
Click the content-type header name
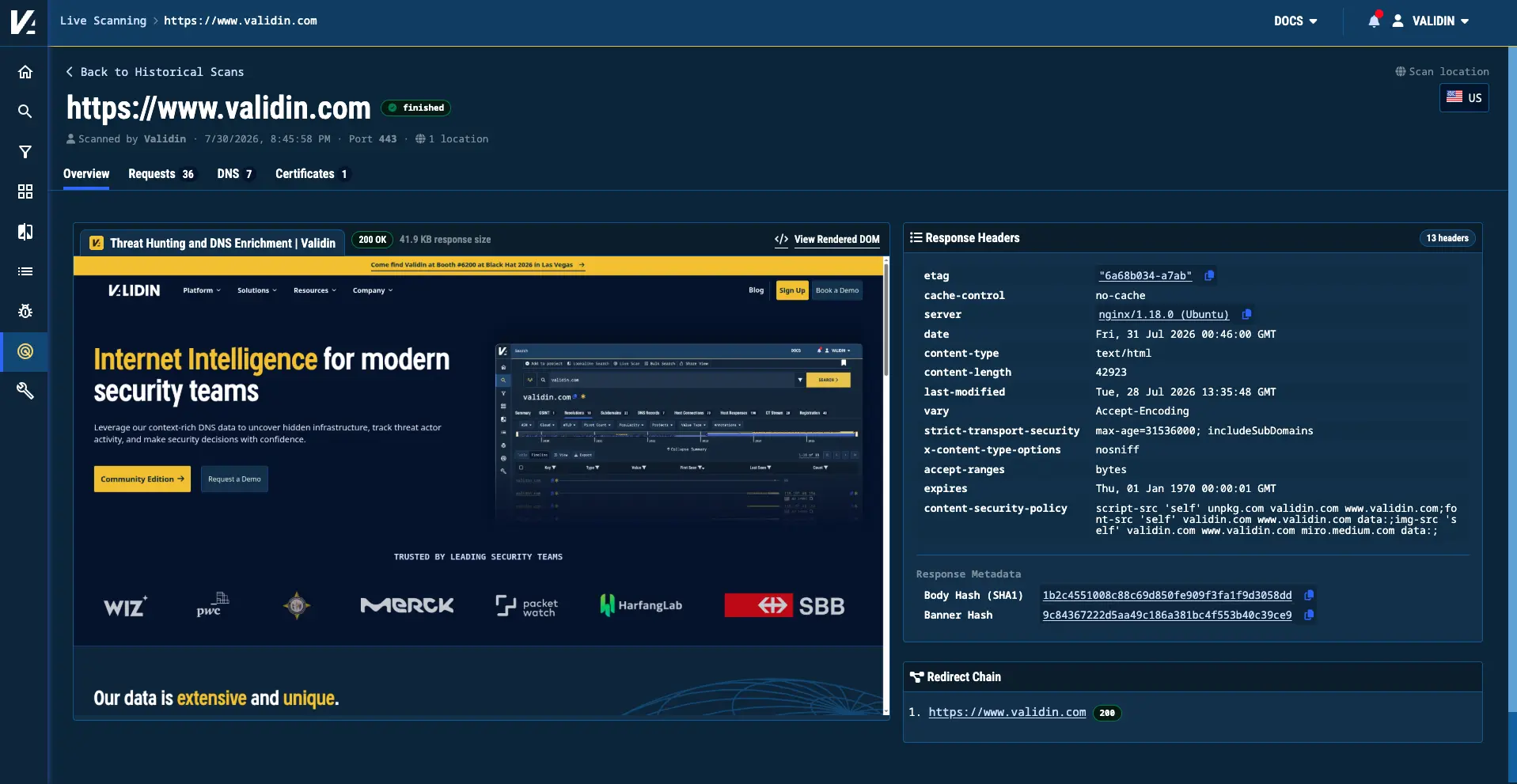point(961,353)
